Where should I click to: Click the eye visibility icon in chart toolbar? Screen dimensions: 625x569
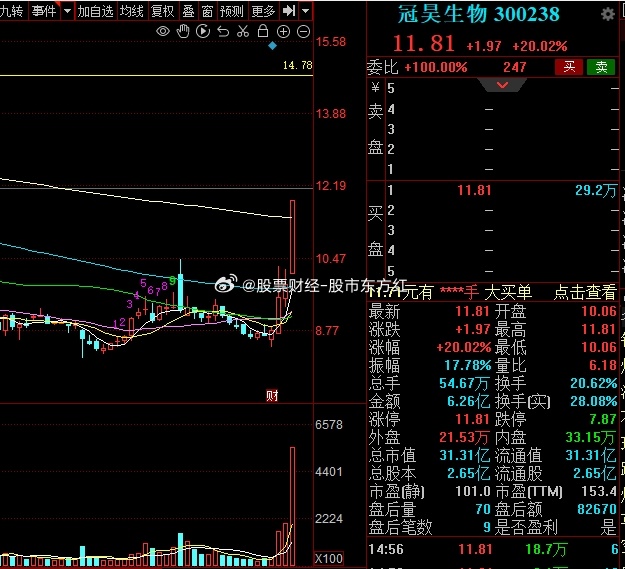(163, 32)
